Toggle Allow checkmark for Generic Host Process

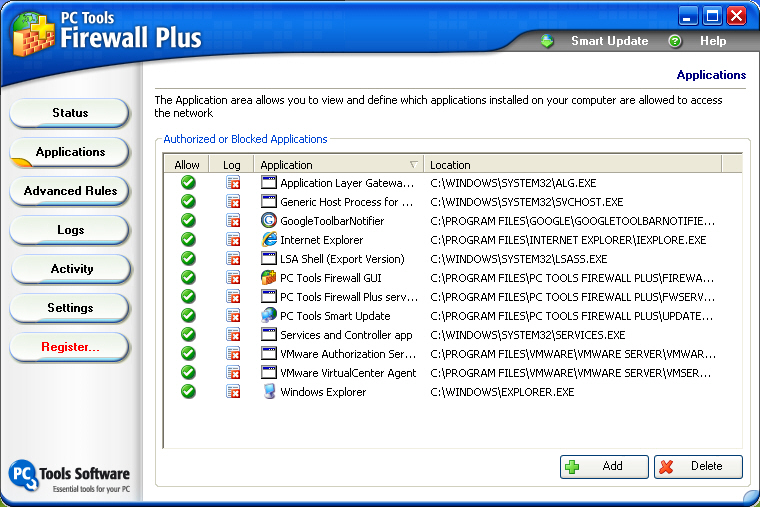[188, 202]
